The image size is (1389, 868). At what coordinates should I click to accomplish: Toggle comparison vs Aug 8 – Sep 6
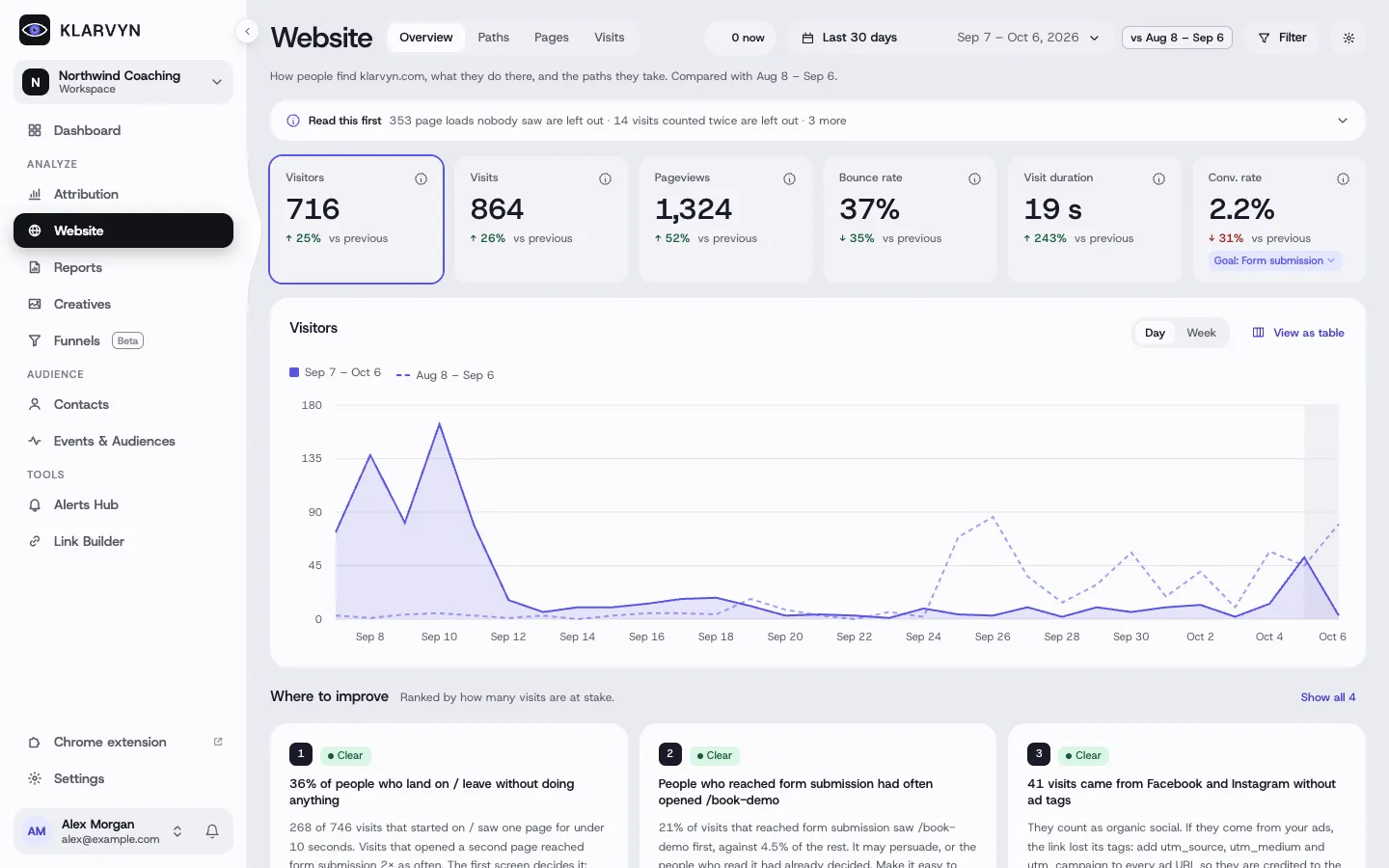[1177, 38]
